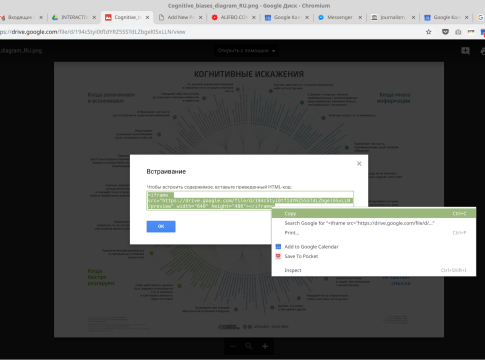
Task: Switch to the Messenger tab
Action: click(340, 17)
